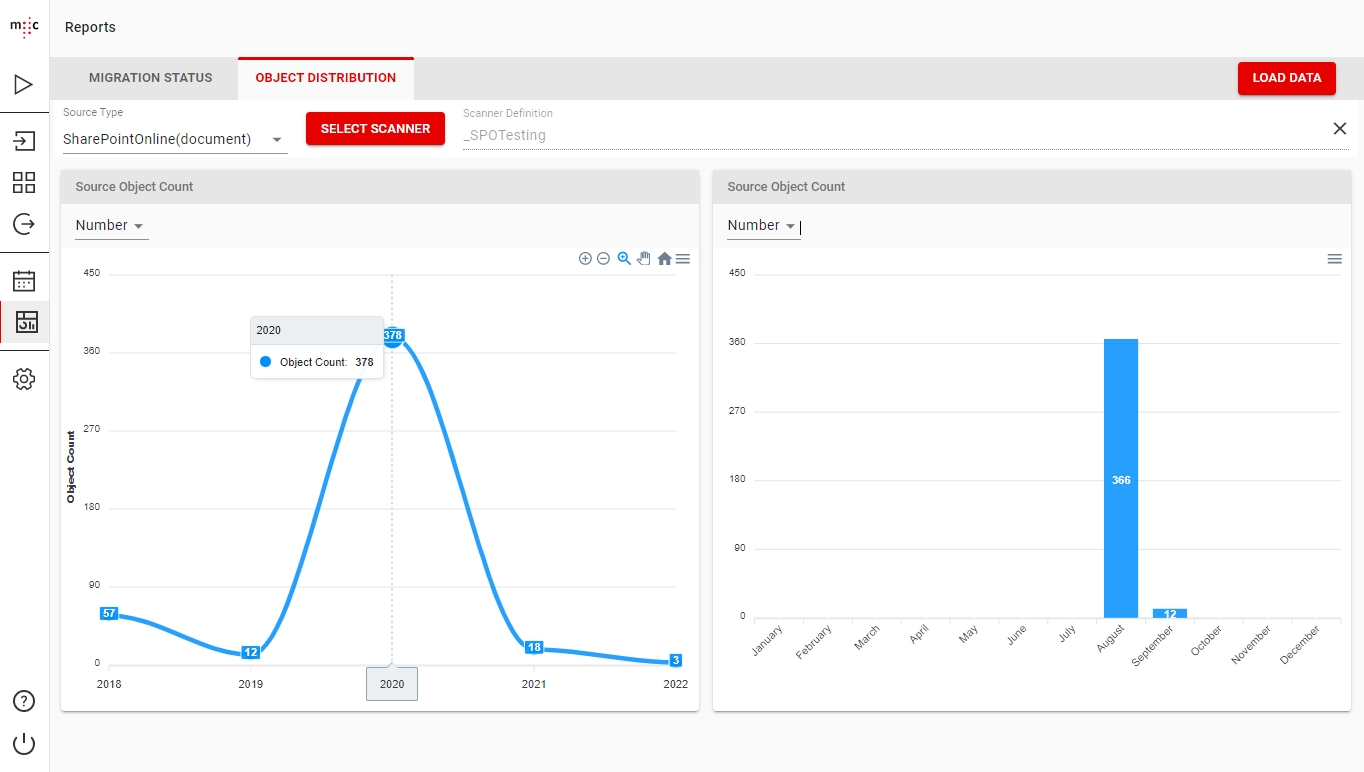Image resolution: width=1364 pixels, height=772 pixels.
Task: Open Number dropdown in left chart panel
Action: tap(111, 226)
